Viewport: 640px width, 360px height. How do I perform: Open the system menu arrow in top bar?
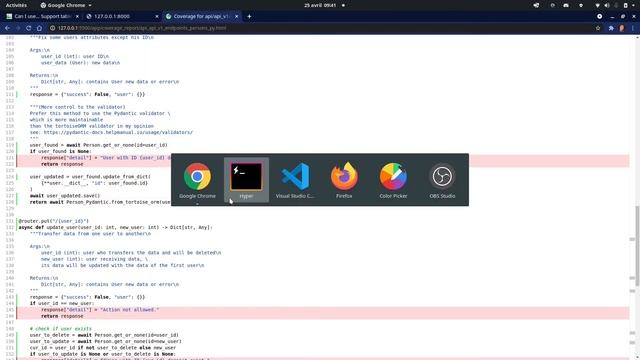(x=634, y=5)
